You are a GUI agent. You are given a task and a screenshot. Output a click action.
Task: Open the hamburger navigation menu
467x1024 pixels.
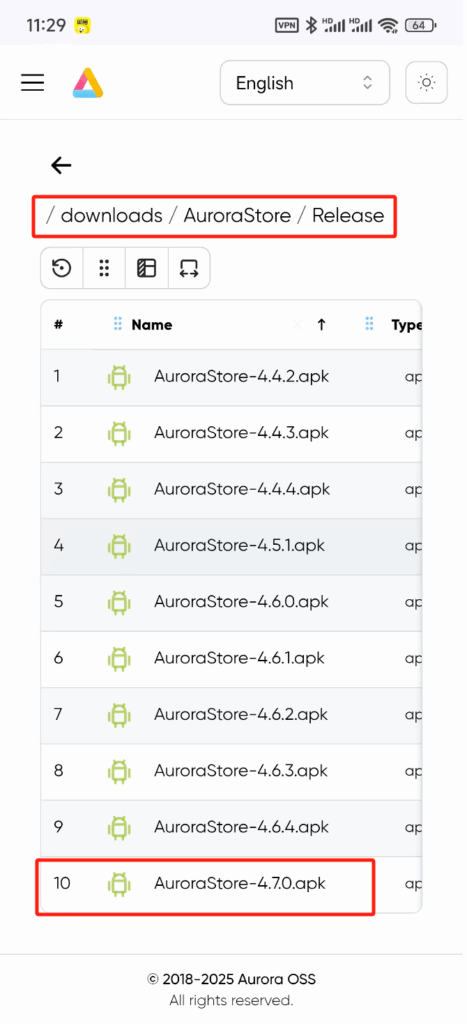(32, 83)
